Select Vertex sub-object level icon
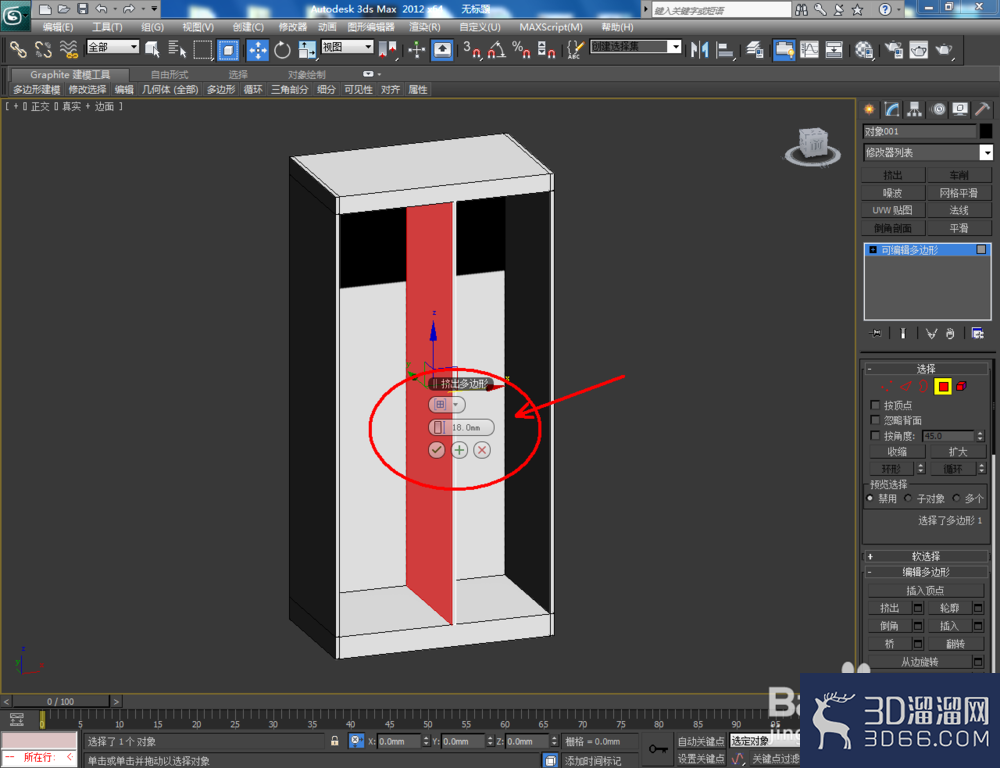This screenshot has height=768, width=1000. tap(886, 386)
